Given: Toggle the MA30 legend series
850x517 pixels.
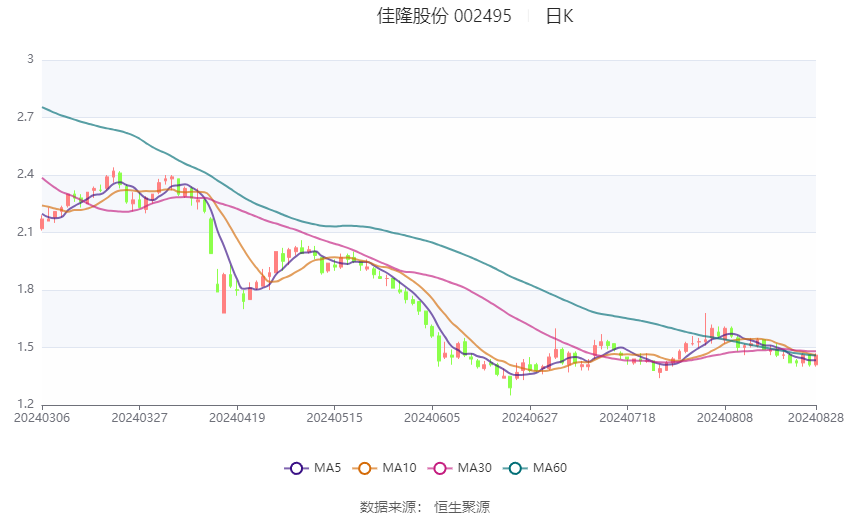Looking at the screenshot, I should point(460,468).
